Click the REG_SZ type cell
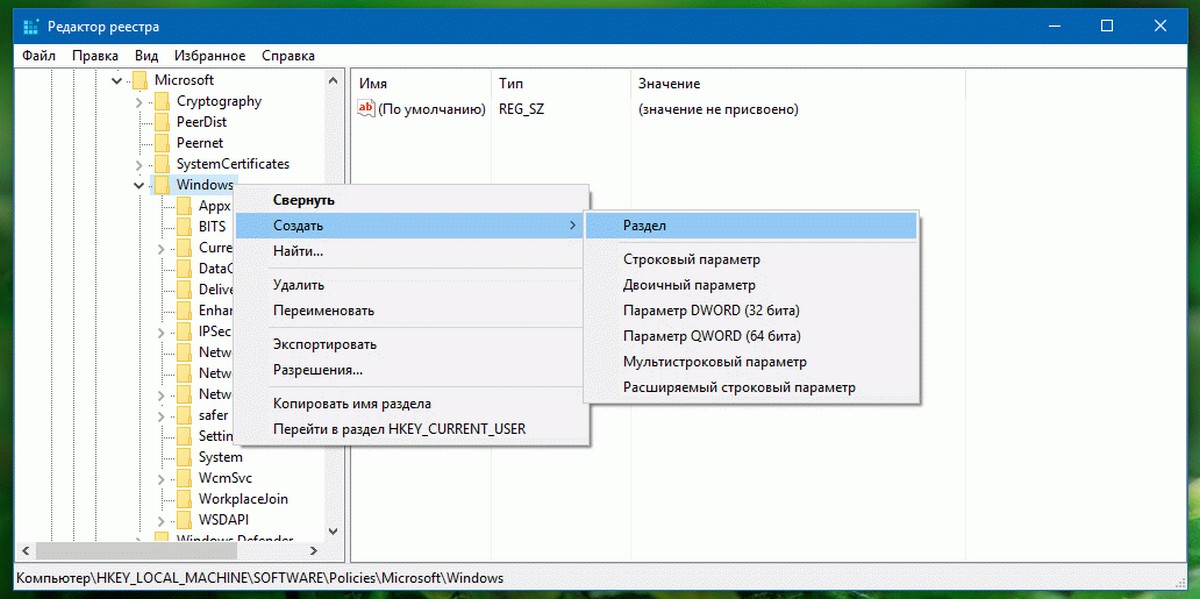Viewport: 1200px width, 599px height. [522, 109]
